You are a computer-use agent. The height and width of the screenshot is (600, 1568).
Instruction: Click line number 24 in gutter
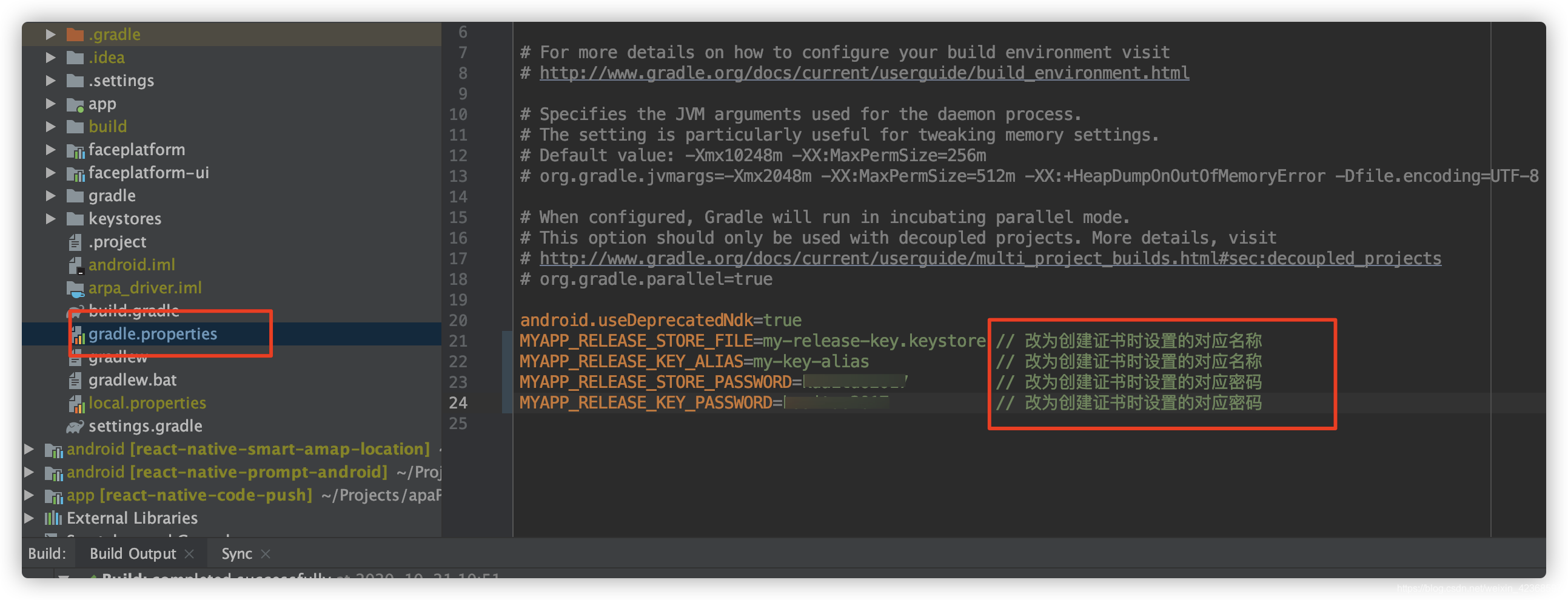tap(458, 403)
